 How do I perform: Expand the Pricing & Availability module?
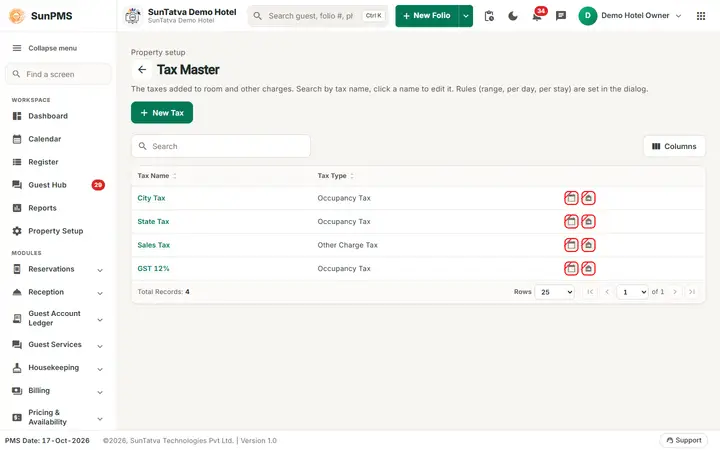pyautogui.click(x=58, y=417)
